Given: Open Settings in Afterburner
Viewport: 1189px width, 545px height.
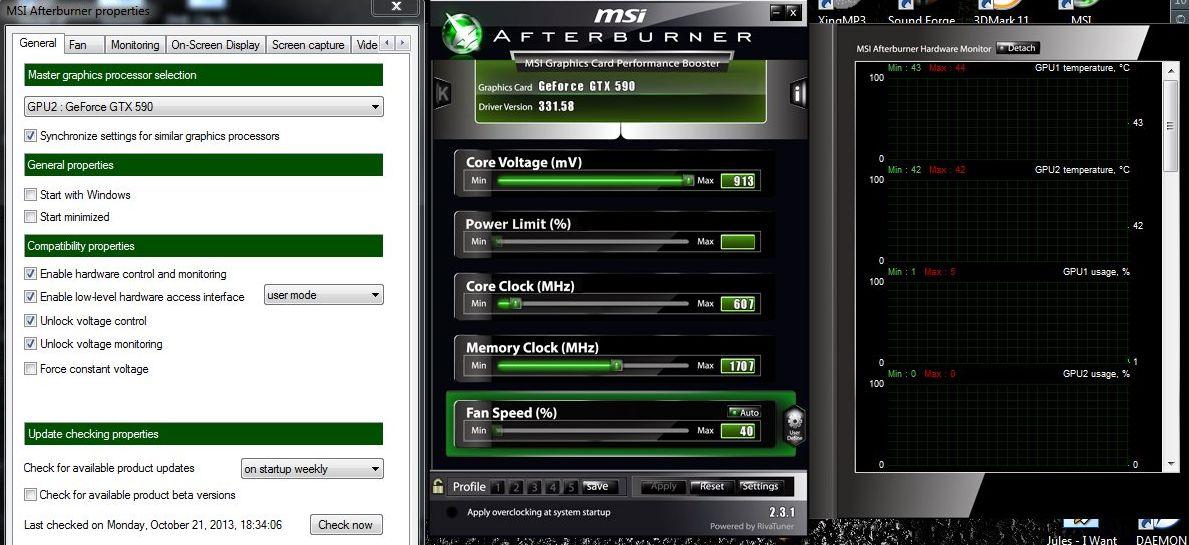Looking at the screenshot, I should click(x=759, y=487).
